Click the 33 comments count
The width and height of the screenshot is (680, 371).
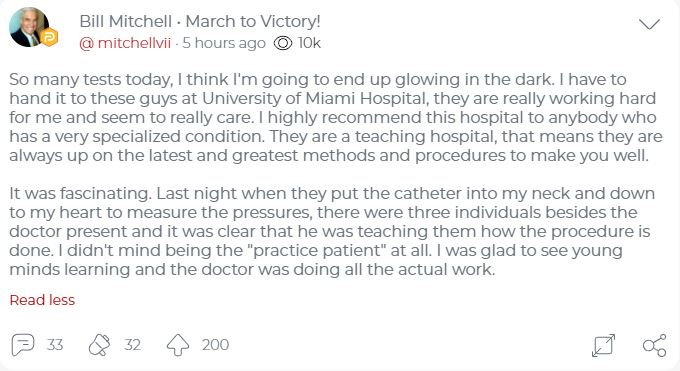tap(55, 345)
